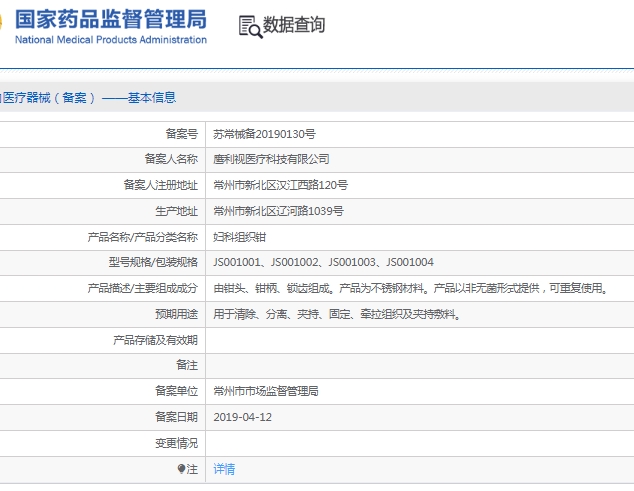634x491 pixels.
Task: Select the product description starting 由钳头
Action: pyautogui.click(x=410, y=288)
